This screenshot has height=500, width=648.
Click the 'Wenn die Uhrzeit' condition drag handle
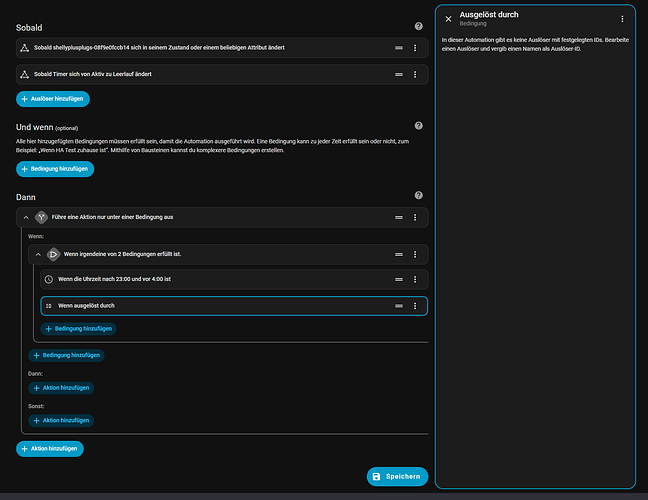[x=399, y=280]
